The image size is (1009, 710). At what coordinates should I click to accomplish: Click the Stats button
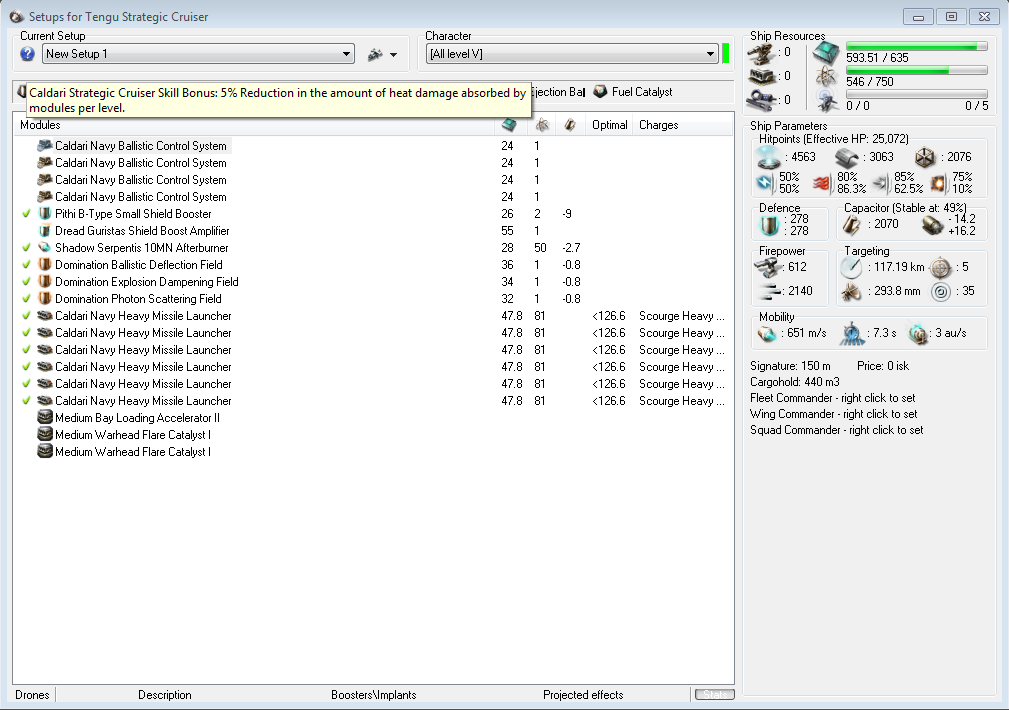(x=714, y=695)
